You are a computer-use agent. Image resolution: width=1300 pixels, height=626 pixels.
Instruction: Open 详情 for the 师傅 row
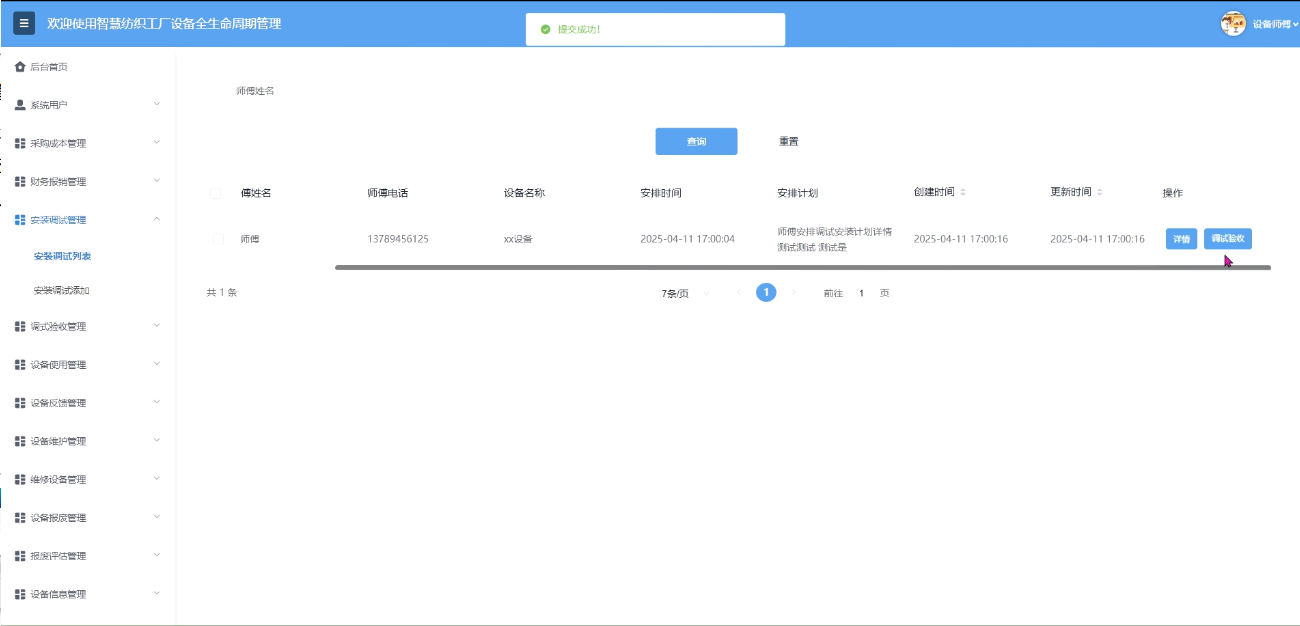click(x=1181, y=239)
